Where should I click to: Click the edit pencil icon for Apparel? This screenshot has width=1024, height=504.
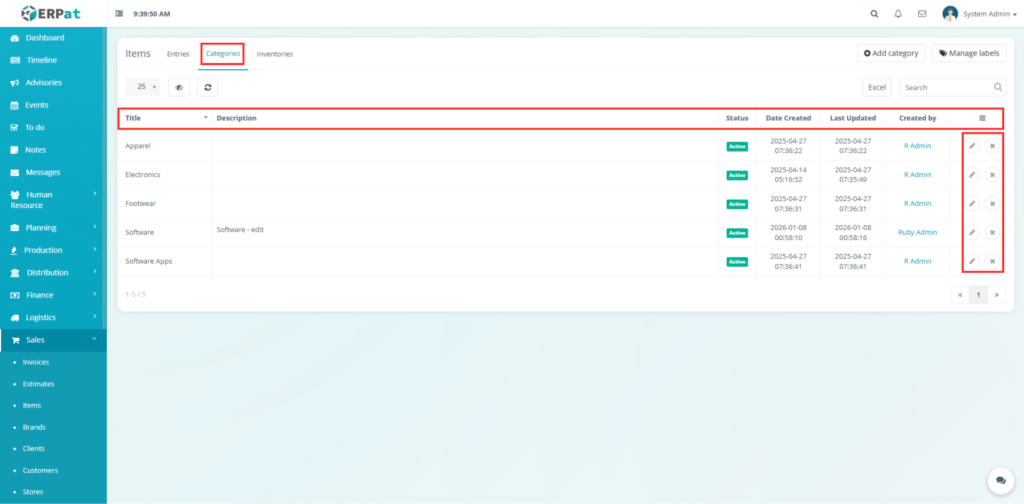[x=972, y=146]
